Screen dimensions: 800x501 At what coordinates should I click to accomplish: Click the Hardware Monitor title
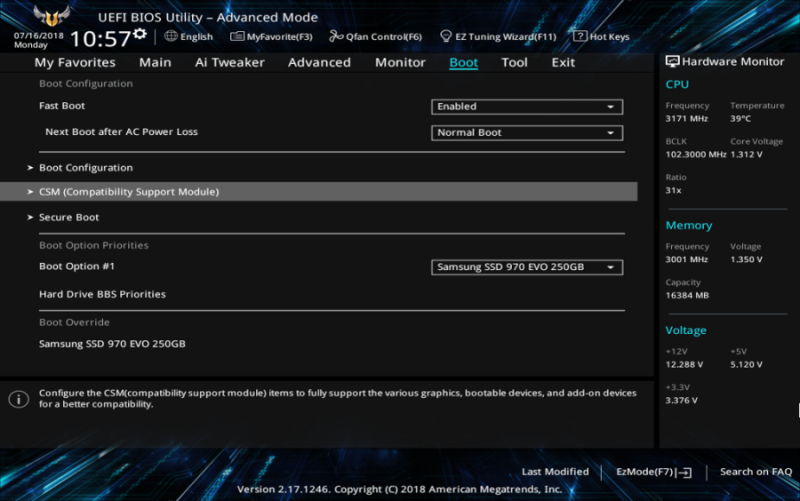pyautogui.click(x=733, y=62)
